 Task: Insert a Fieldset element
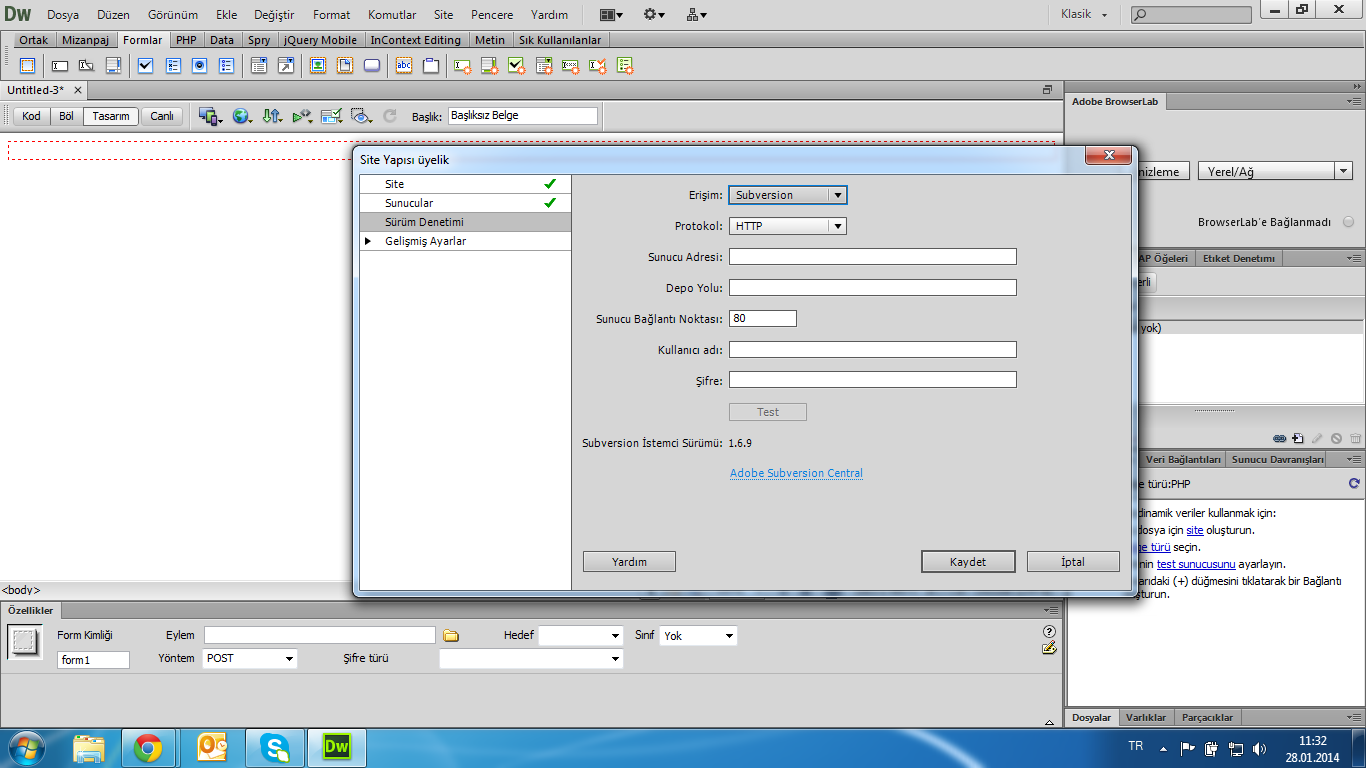[431, 66]
